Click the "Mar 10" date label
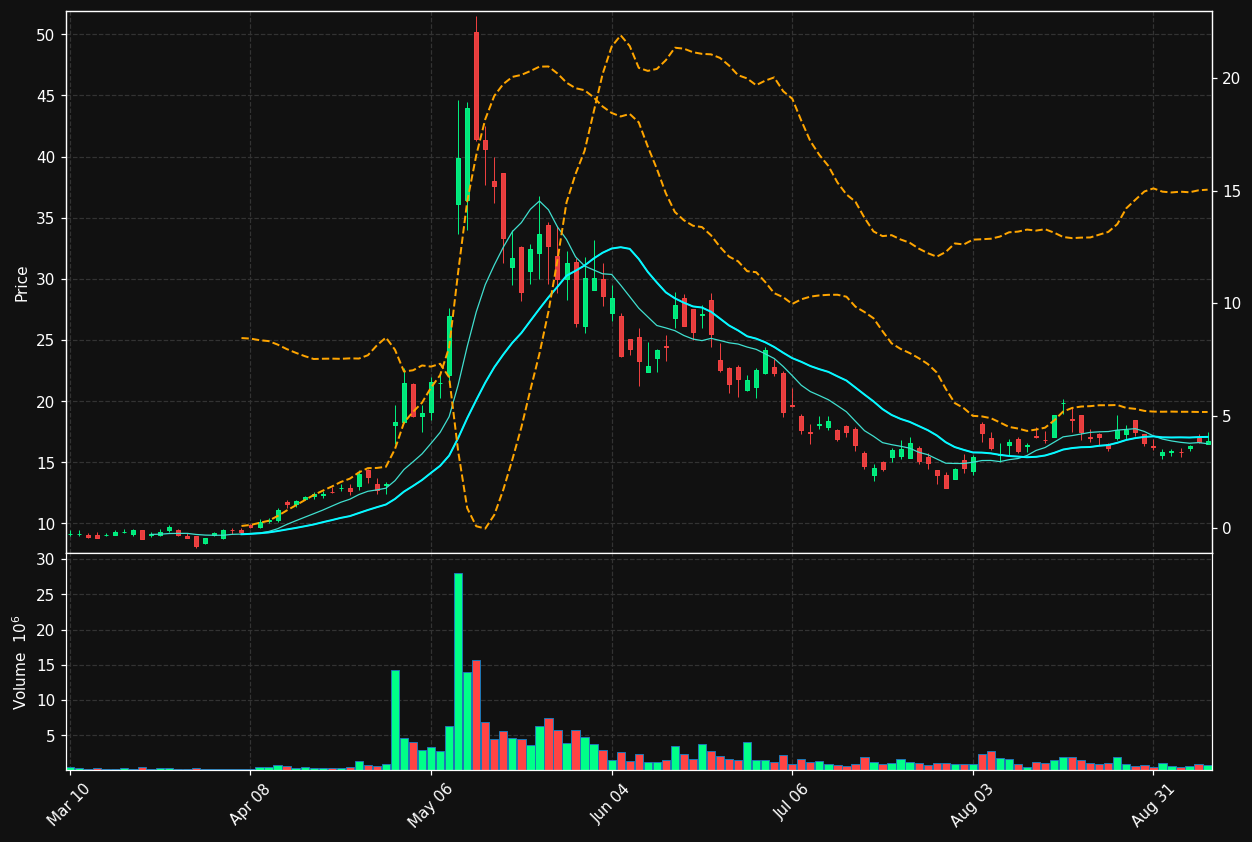This screenshot has height=842, width=1252. (x=68, y=804)
